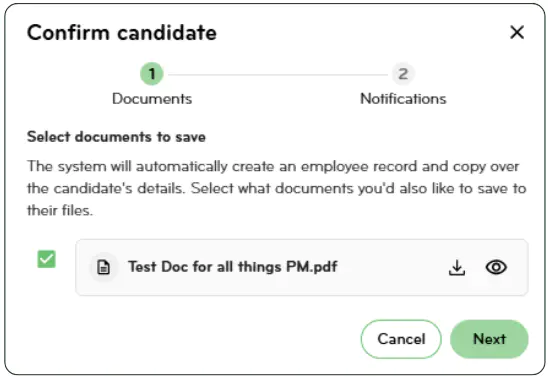Click the Select documents to save heading

[116, 137]
